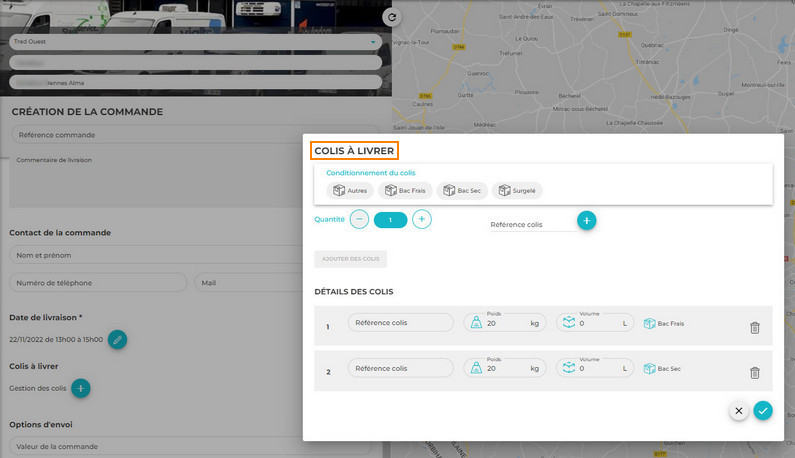Screen dimensions: 795x458
Task: Select the Autres packaging option
Action: 350,190
